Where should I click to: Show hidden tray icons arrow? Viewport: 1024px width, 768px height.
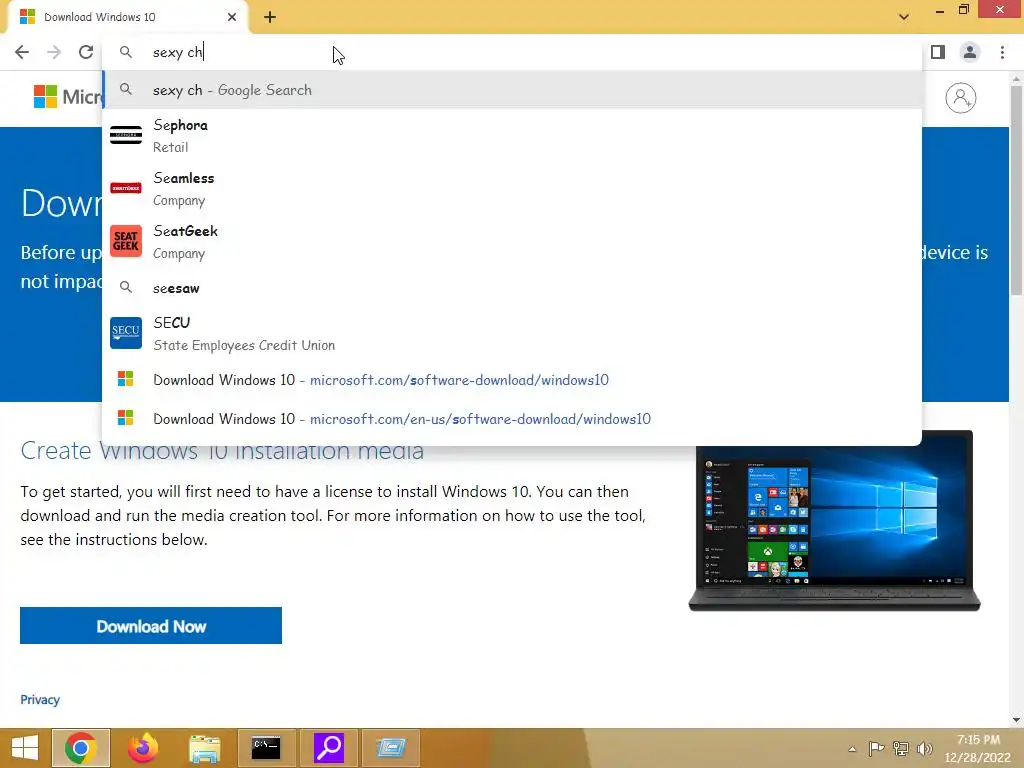click(x=852, y=748)
